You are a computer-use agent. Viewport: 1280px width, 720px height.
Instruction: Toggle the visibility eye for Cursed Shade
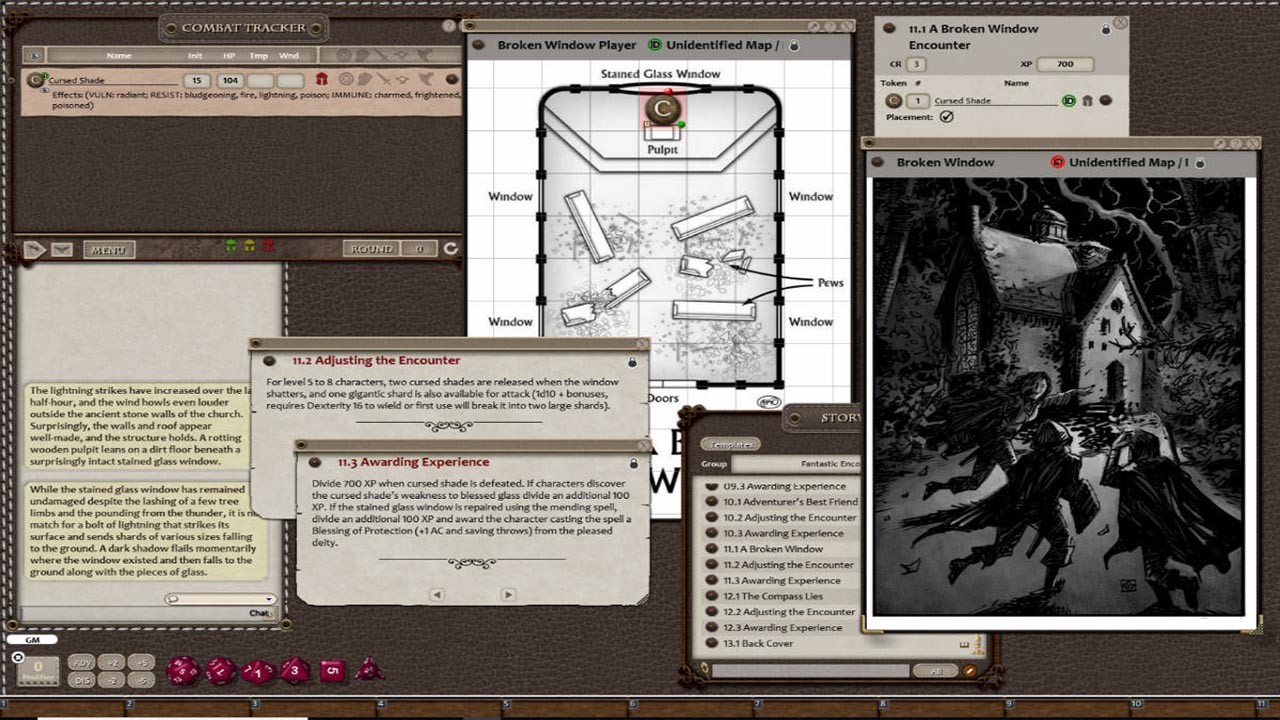[44, 90]
